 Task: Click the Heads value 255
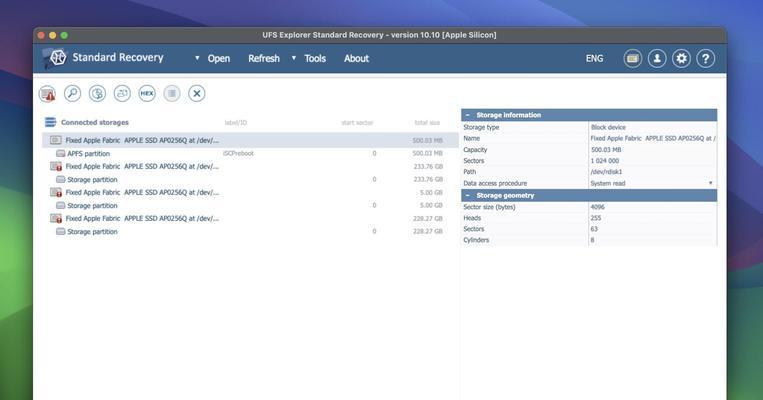click(596, 218)
